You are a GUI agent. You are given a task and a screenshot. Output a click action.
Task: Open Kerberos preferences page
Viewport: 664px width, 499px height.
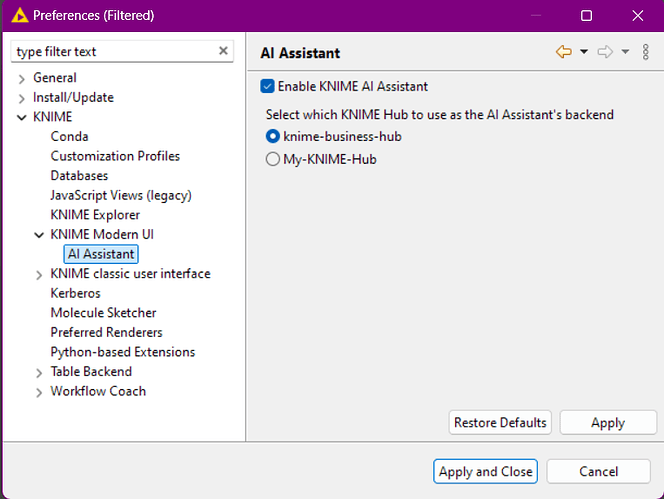point(75,293)
